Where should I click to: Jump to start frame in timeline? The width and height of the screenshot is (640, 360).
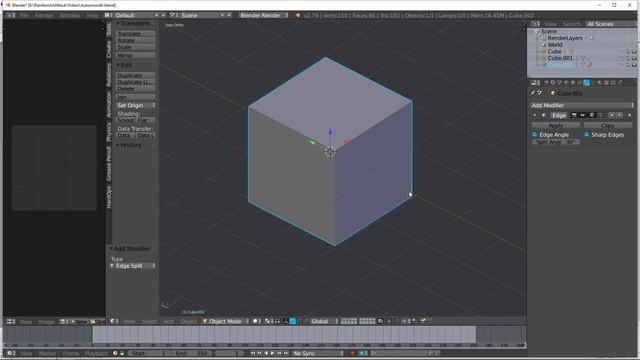(253, 353)
